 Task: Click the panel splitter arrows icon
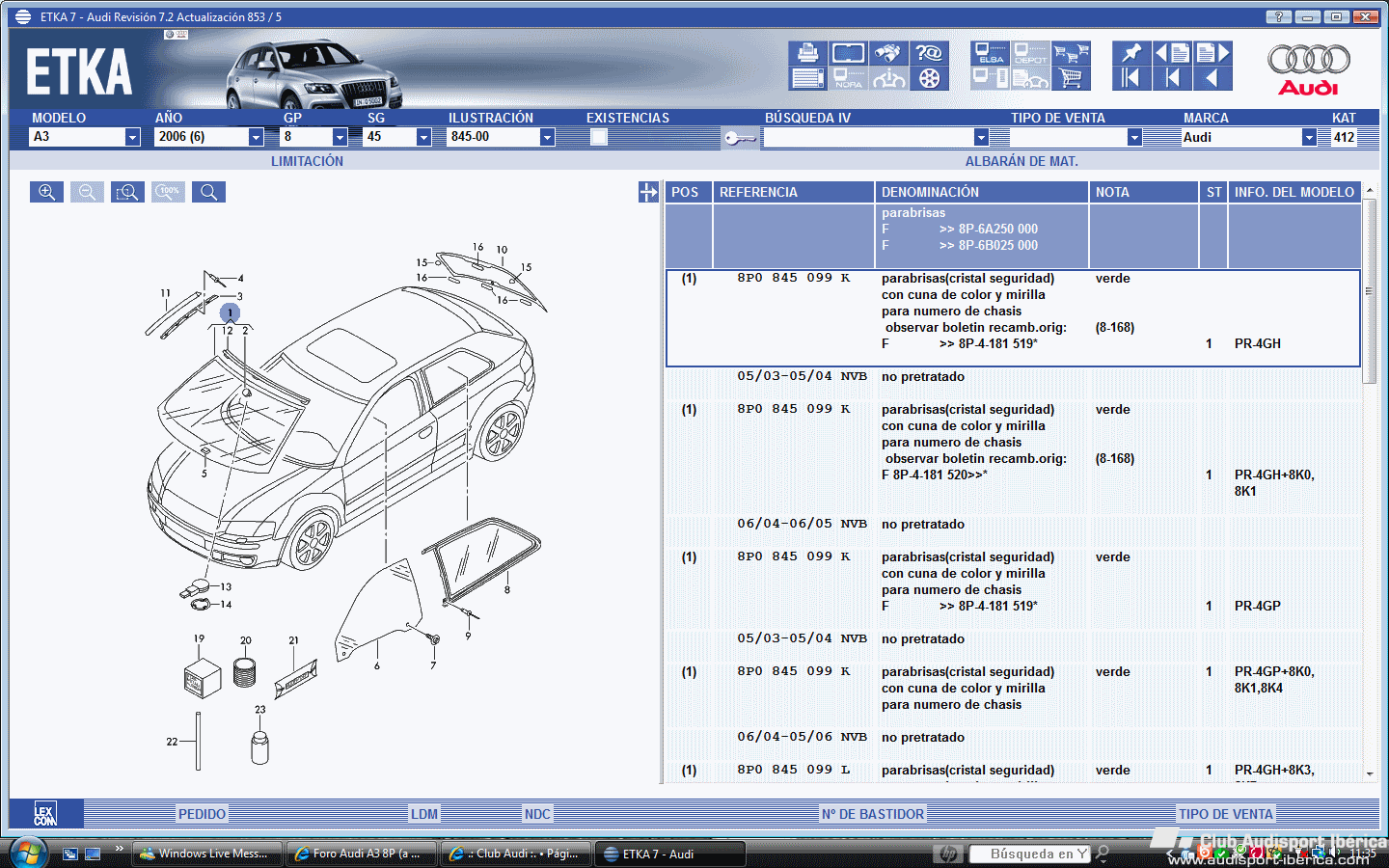[x=648, y=192]
